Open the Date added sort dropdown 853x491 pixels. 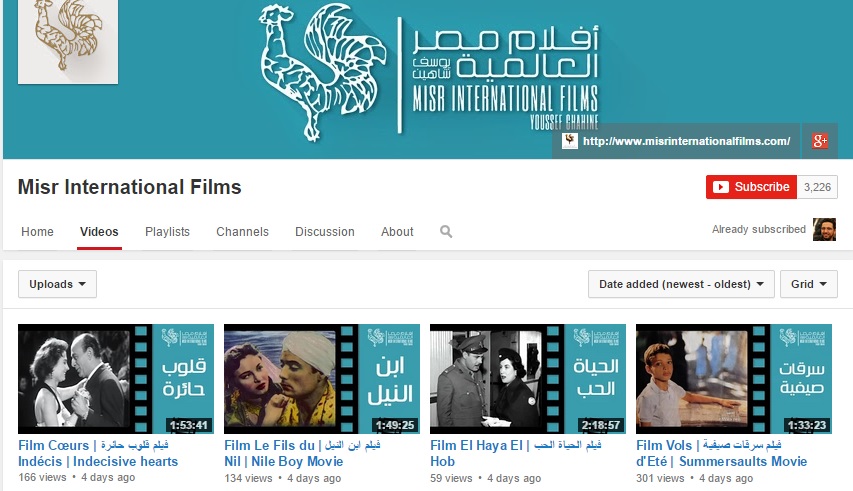(681, 284)
